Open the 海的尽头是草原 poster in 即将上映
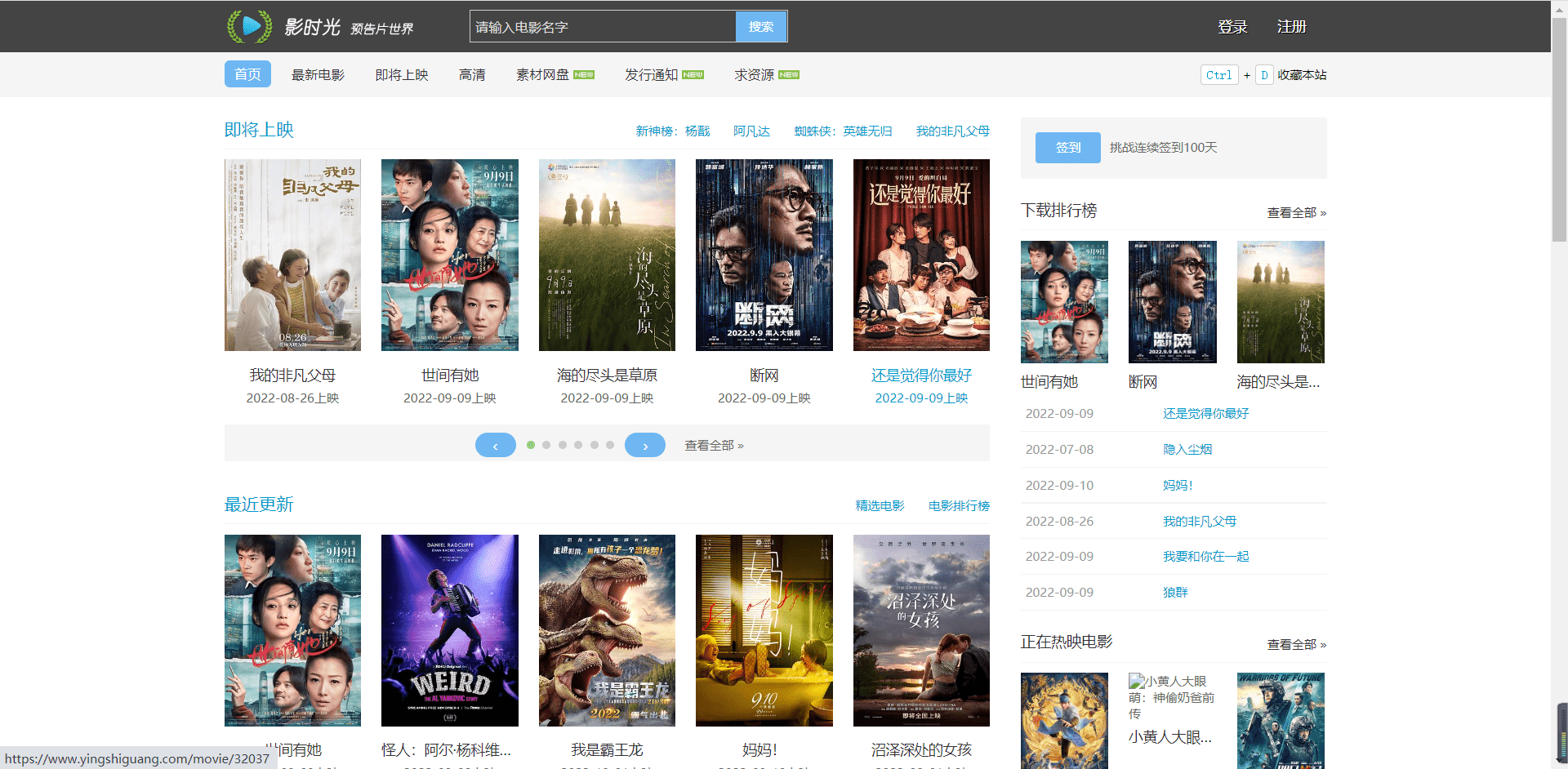 (x=607, y=255)
